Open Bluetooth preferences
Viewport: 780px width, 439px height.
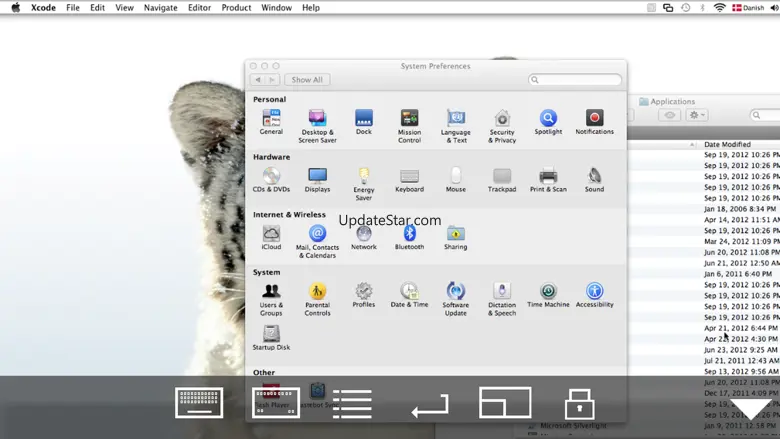[x=409, y=234]
